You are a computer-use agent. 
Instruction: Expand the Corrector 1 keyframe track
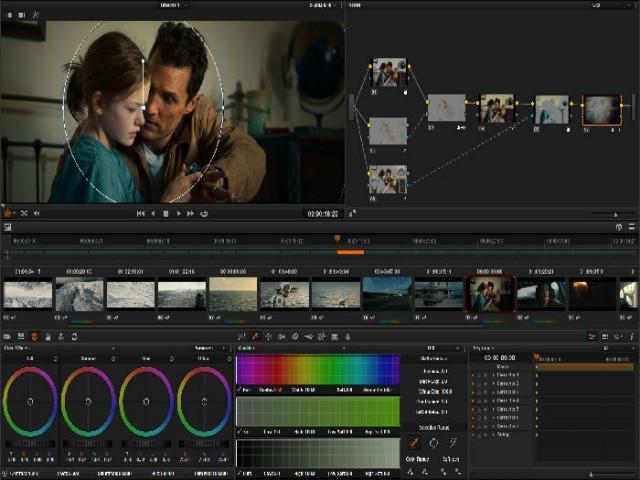click(493, 375)
